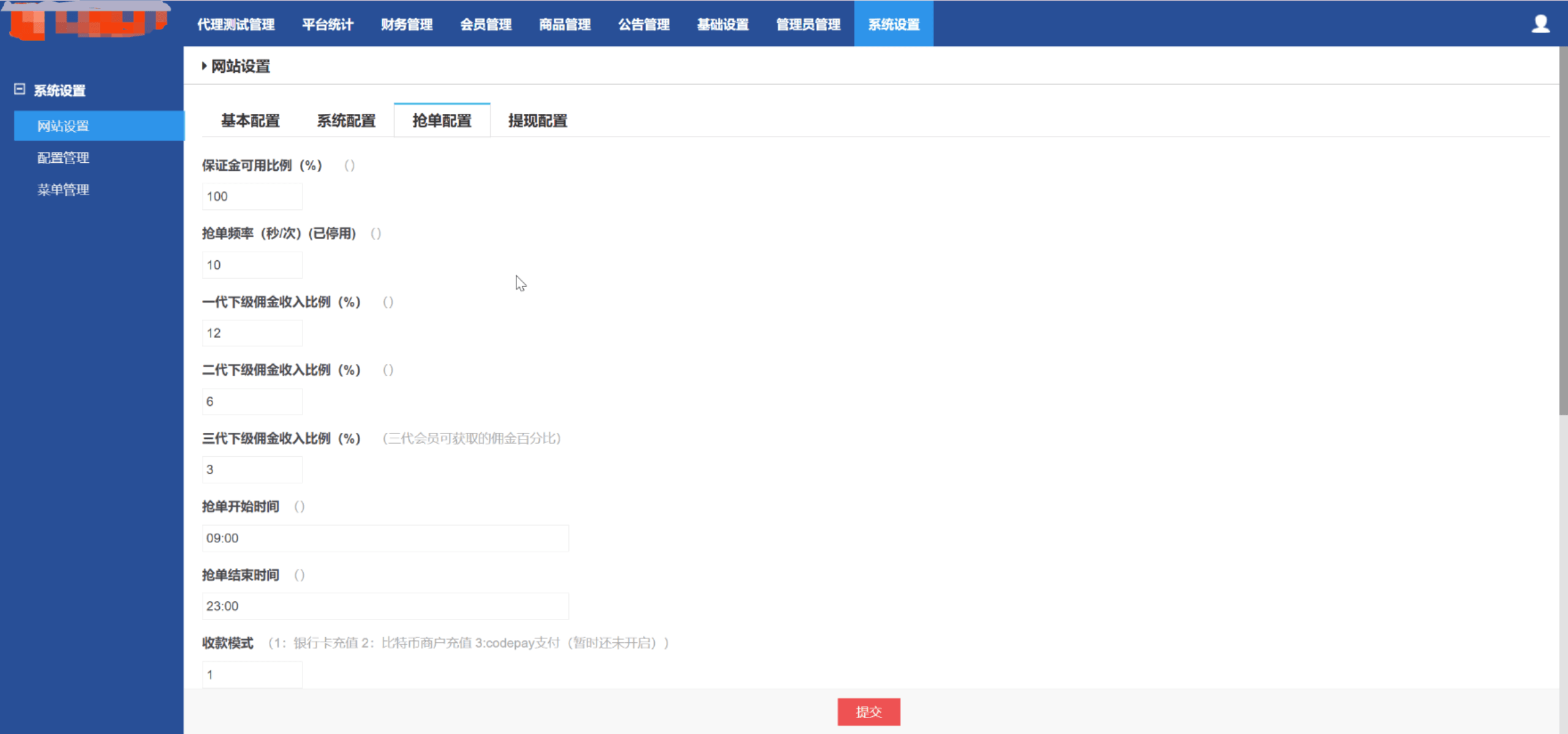
Task: Click the user profile icon
Action: 1540,24
